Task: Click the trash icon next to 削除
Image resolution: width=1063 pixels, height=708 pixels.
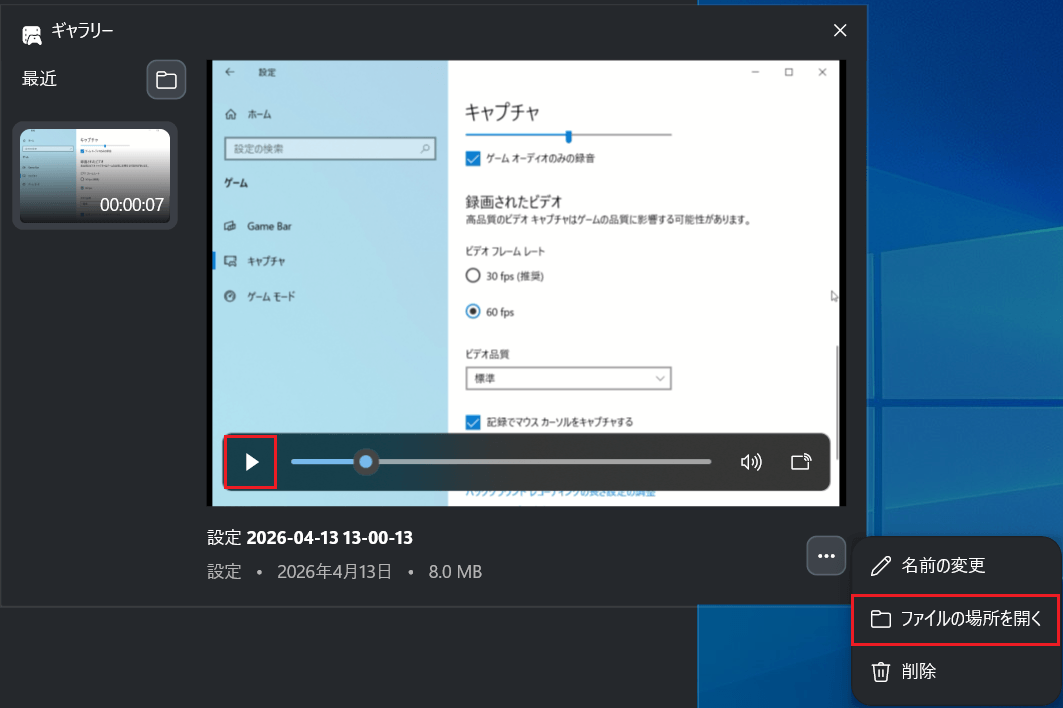Action: [x=883, y=671]
